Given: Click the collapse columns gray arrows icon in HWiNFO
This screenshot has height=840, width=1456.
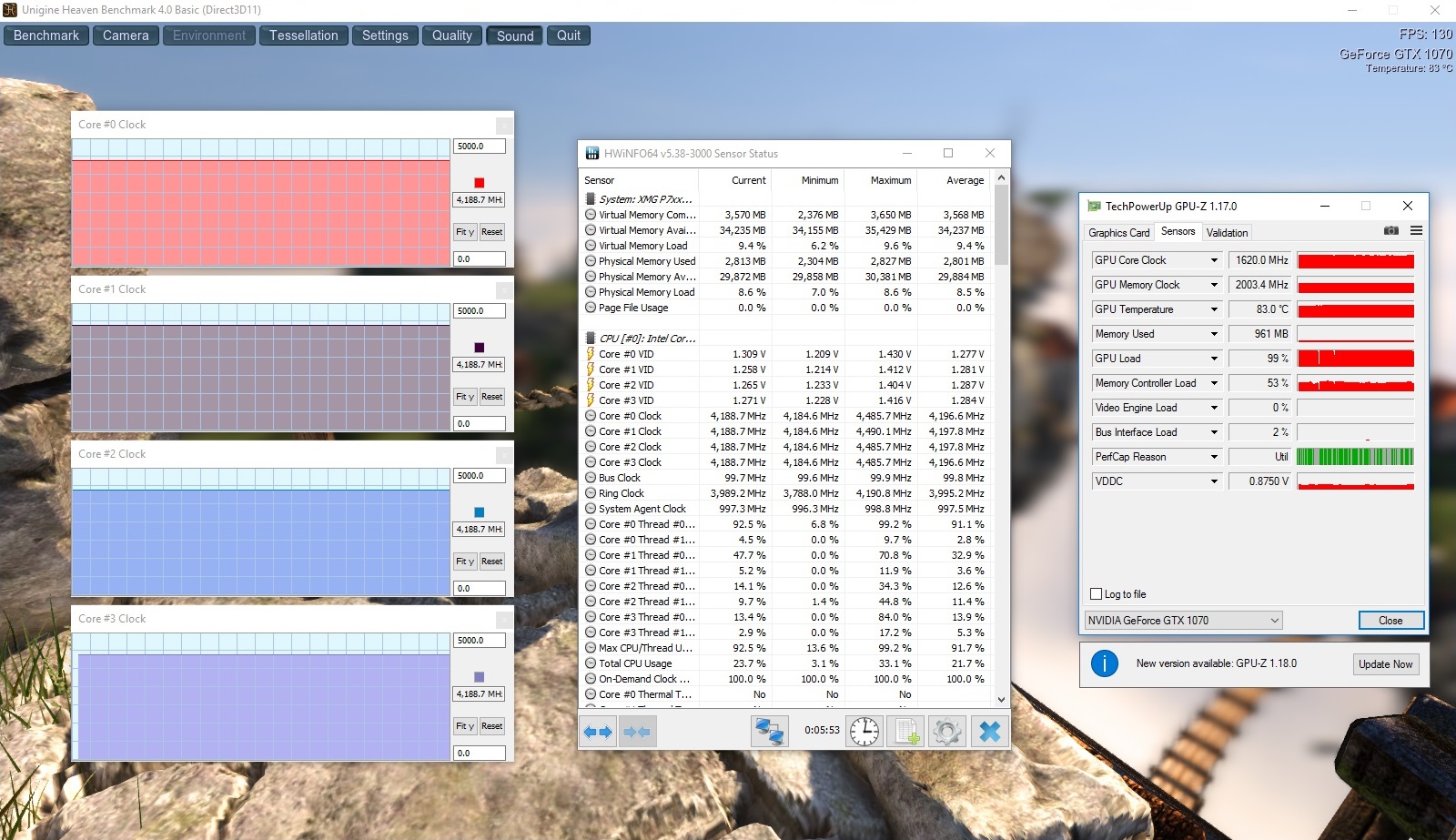Looking at the screenshot, I should point(637,732).
